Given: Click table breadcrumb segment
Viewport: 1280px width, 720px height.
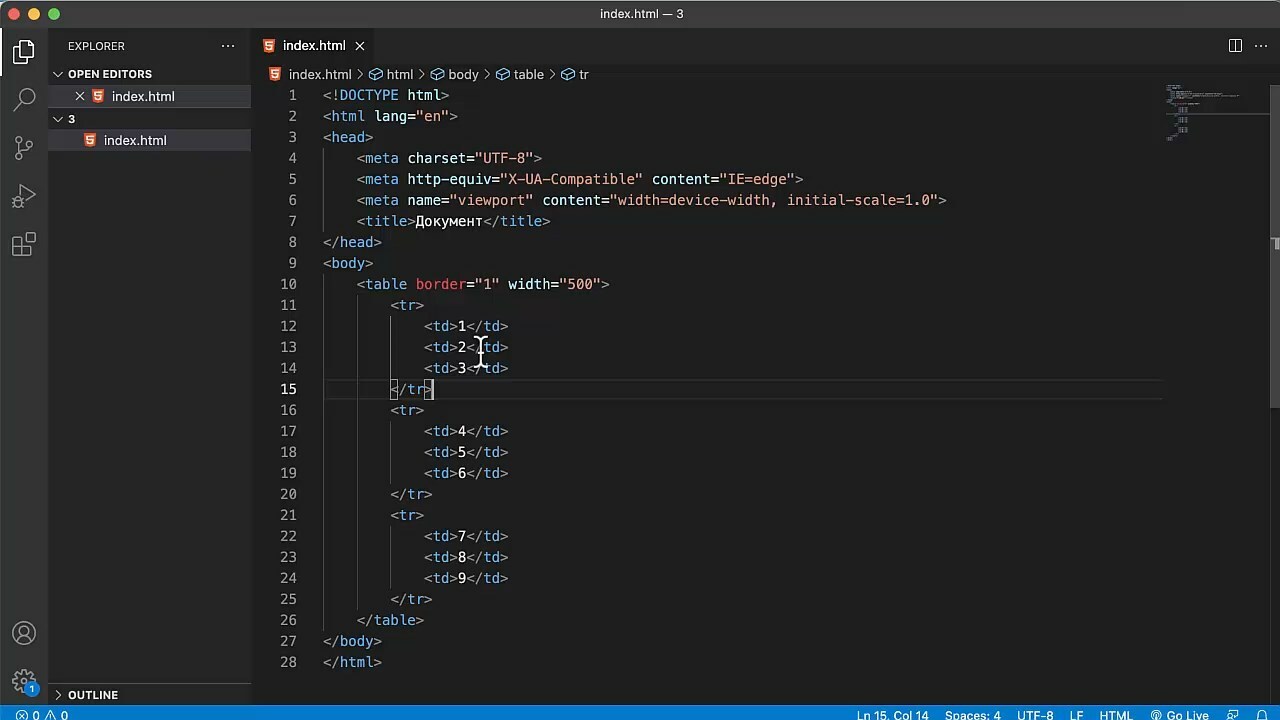Looking at the screenshot, I should 528,75.
